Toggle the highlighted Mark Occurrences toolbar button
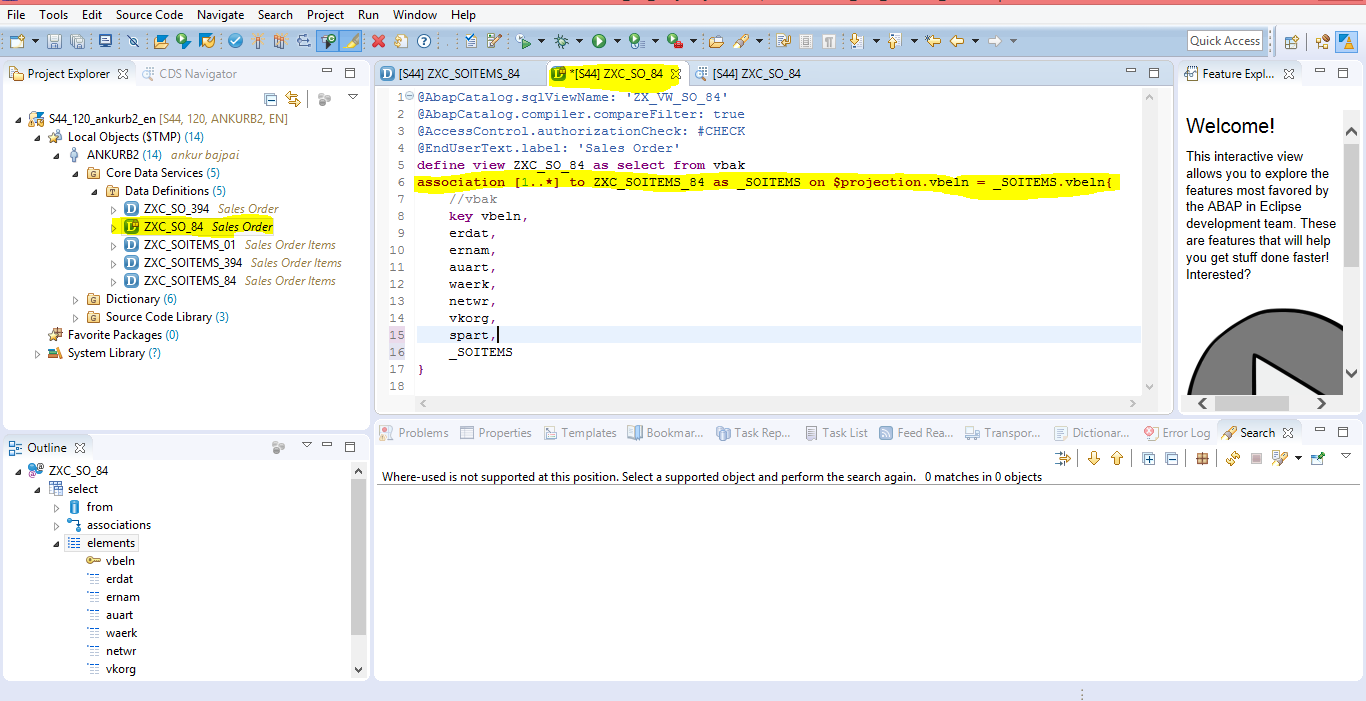The width and height of the screenshot is (1366, 701). (351, 41)
